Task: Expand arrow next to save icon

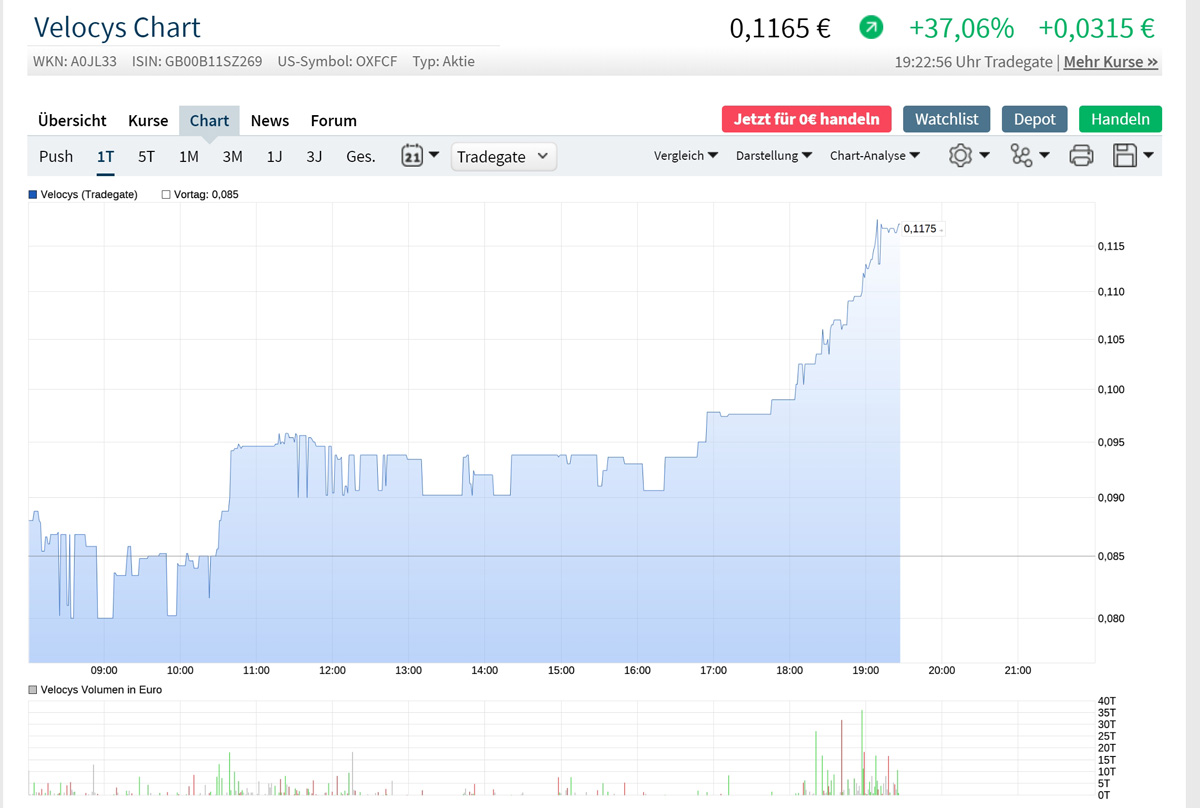Action: [1148, 155]
